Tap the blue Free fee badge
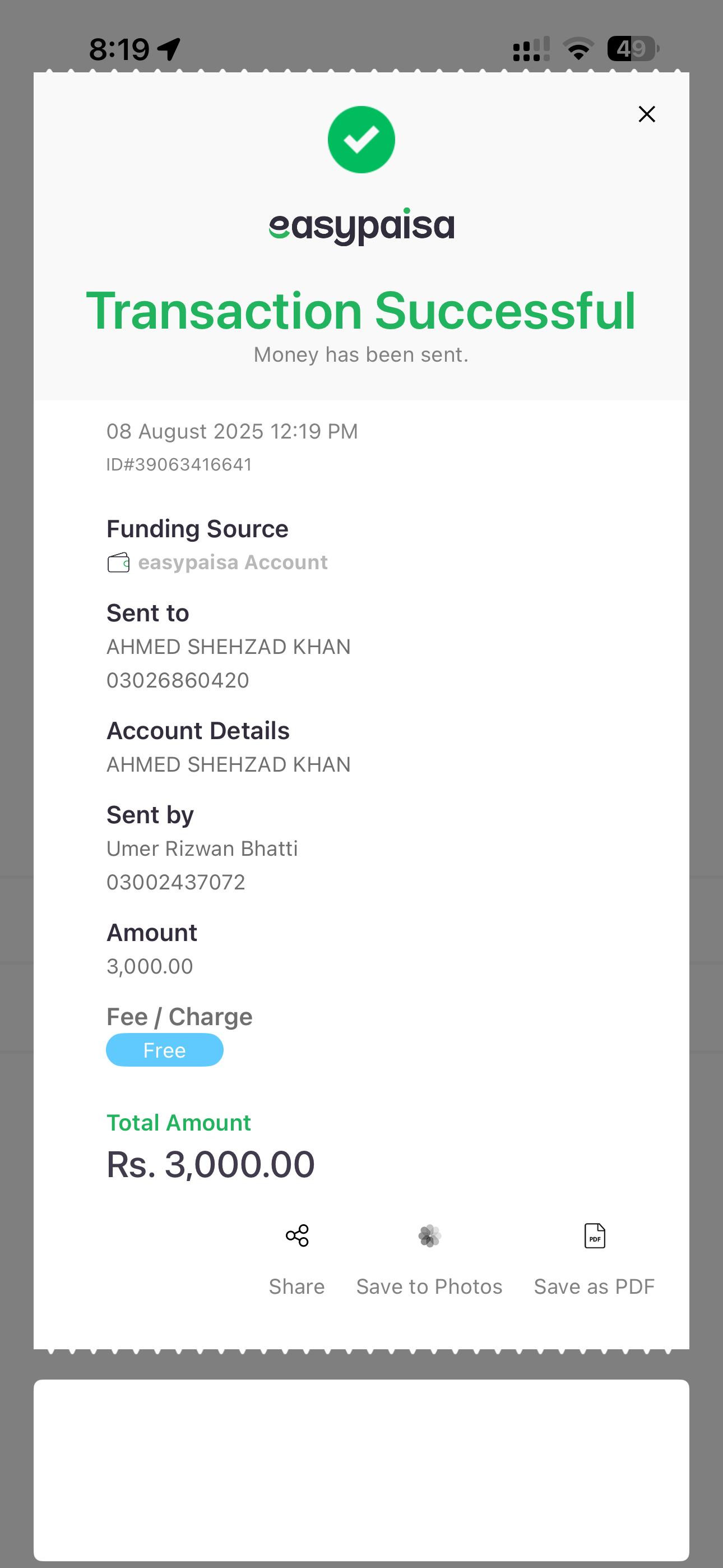Image resolution: width=723 pixels, height=1568 pixels. [x=164, y=1050]
